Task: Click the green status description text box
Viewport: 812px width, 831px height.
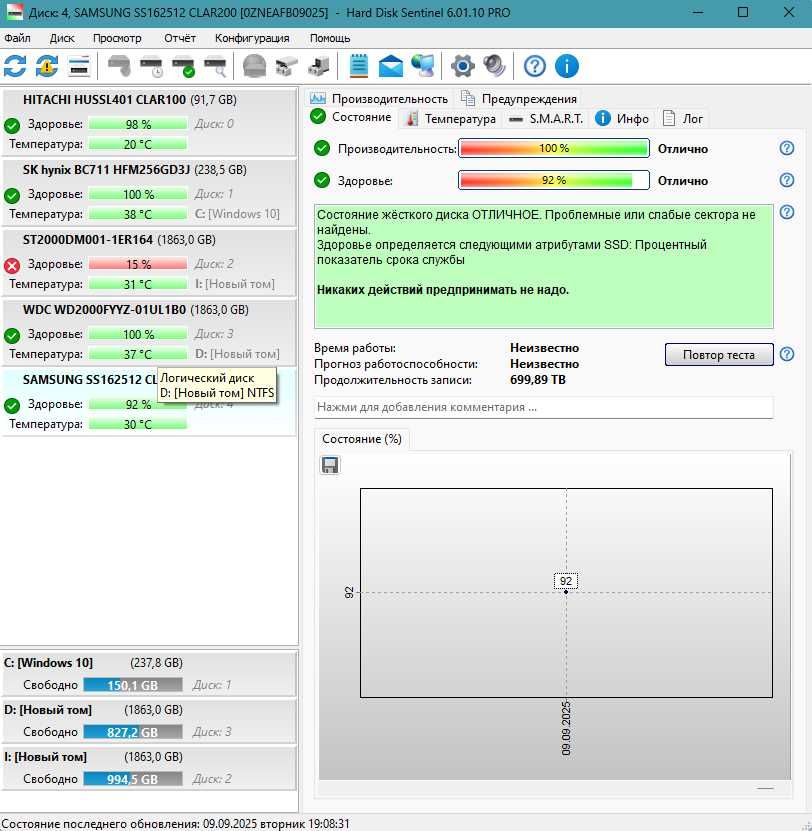Action: coord(544,266)
